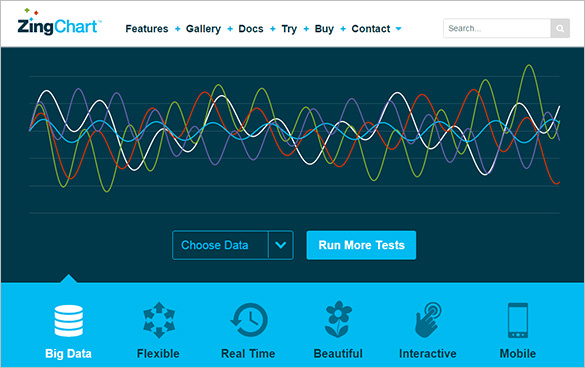Select the Interactive hand-tap icon

click(x=428, y=319)
